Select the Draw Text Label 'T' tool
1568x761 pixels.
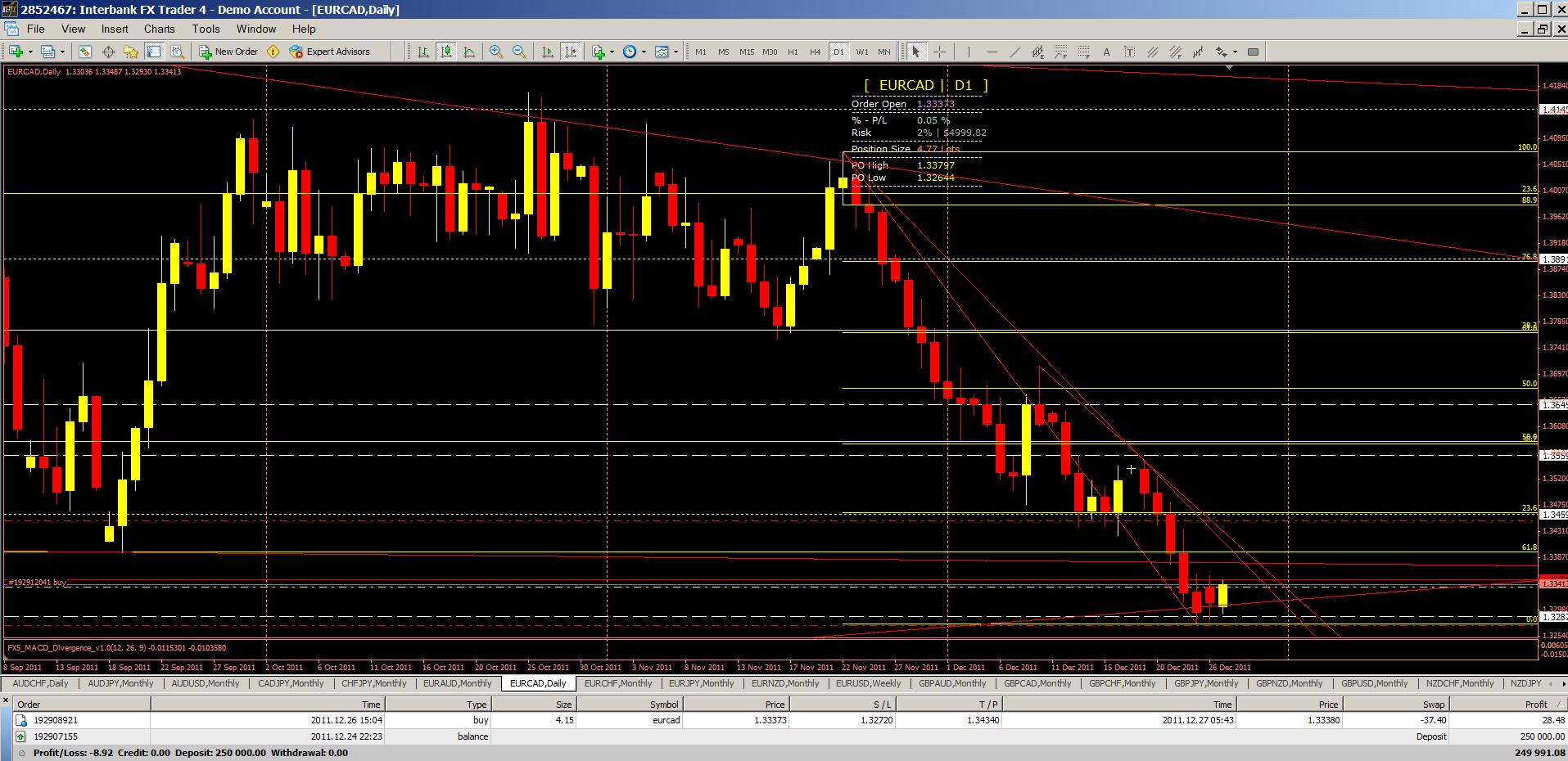[1130, 52]
